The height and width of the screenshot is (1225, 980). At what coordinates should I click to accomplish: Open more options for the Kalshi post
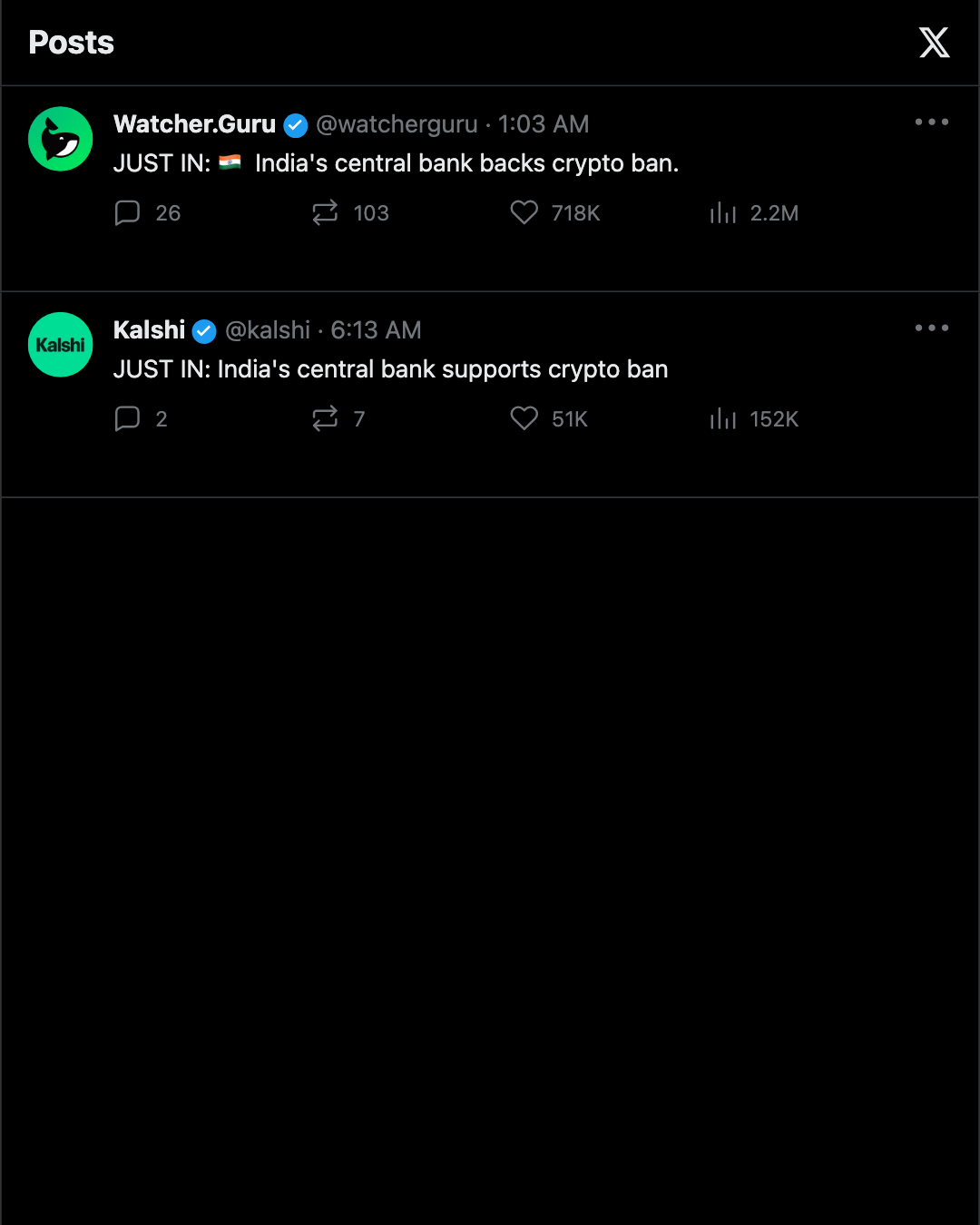tap(932, 328)
